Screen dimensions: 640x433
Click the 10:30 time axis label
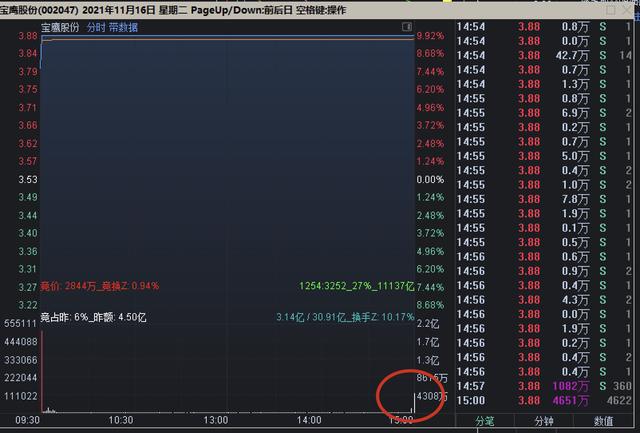point(121,420)
